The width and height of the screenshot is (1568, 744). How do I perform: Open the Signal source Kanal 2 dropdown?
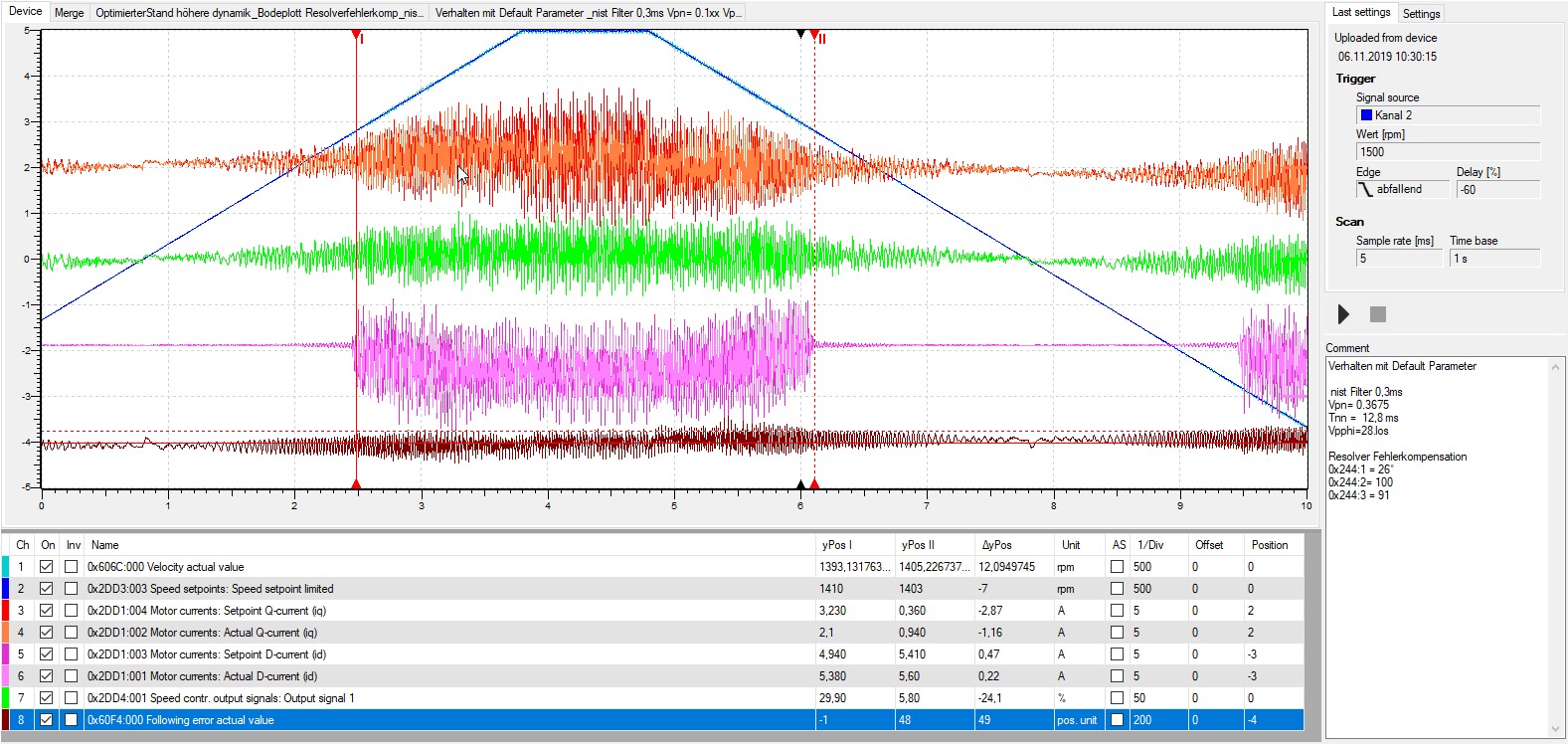pos(1448,115)
